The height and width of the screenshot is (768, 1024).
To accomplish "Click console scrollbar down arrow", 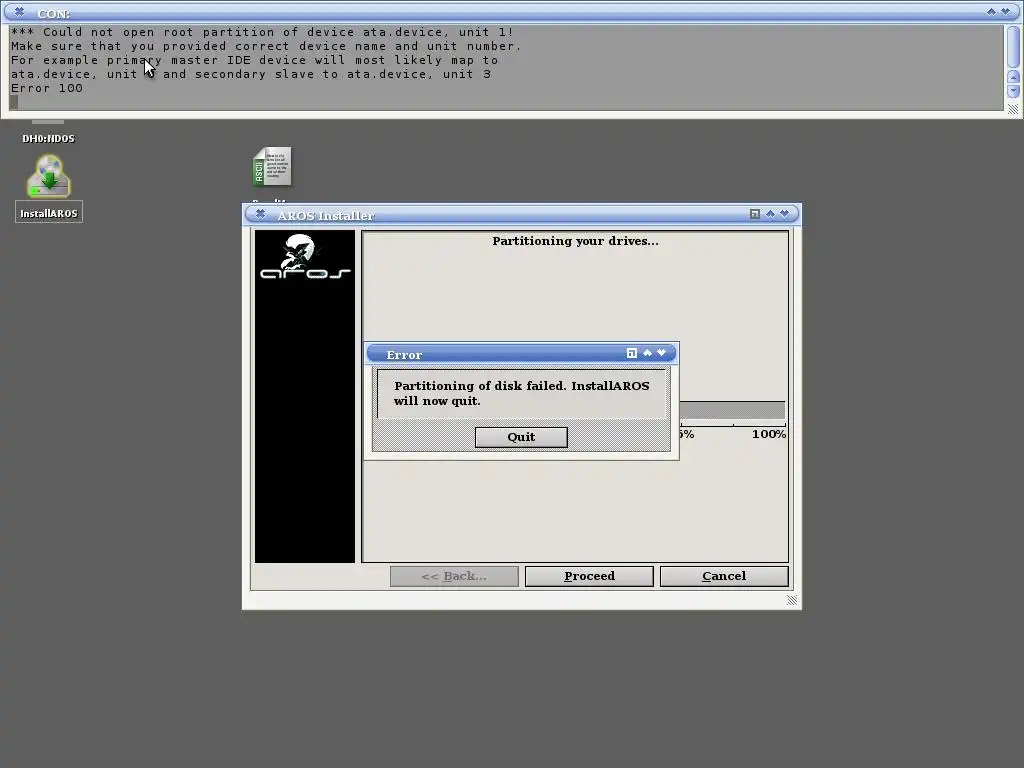I will pyautogui.click(x=1014, y=91).
